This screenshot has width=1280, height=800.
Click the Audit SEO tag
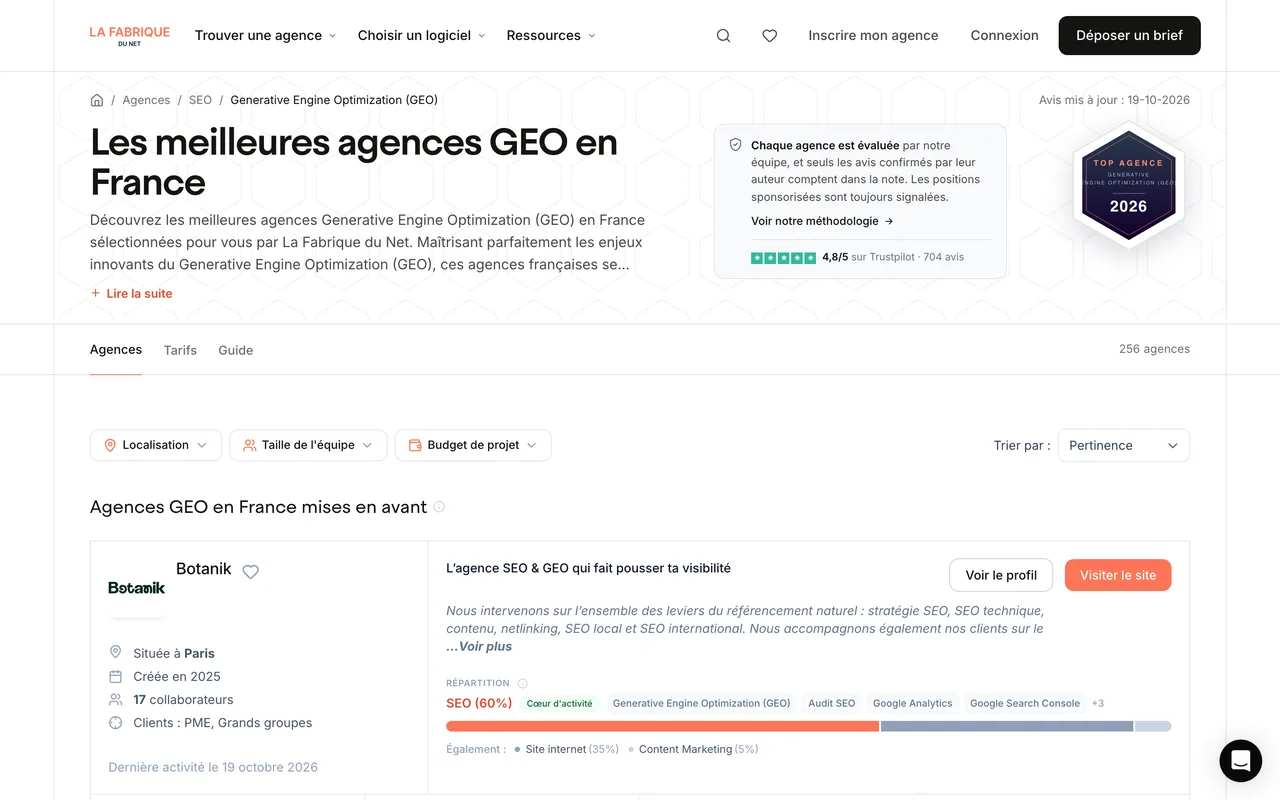click(832, 703)
